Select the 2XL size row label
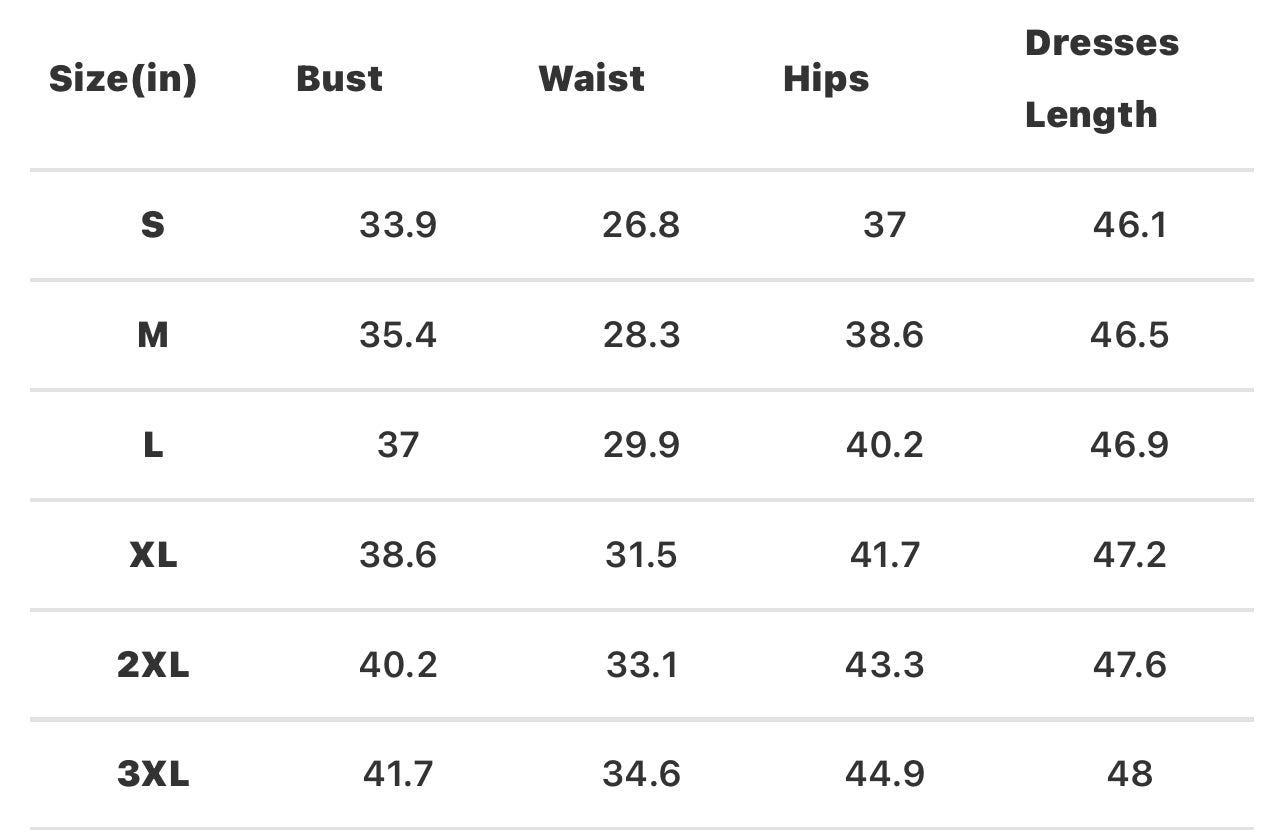The width and height of the screenshot is (1284, 836). coord(152,665)
